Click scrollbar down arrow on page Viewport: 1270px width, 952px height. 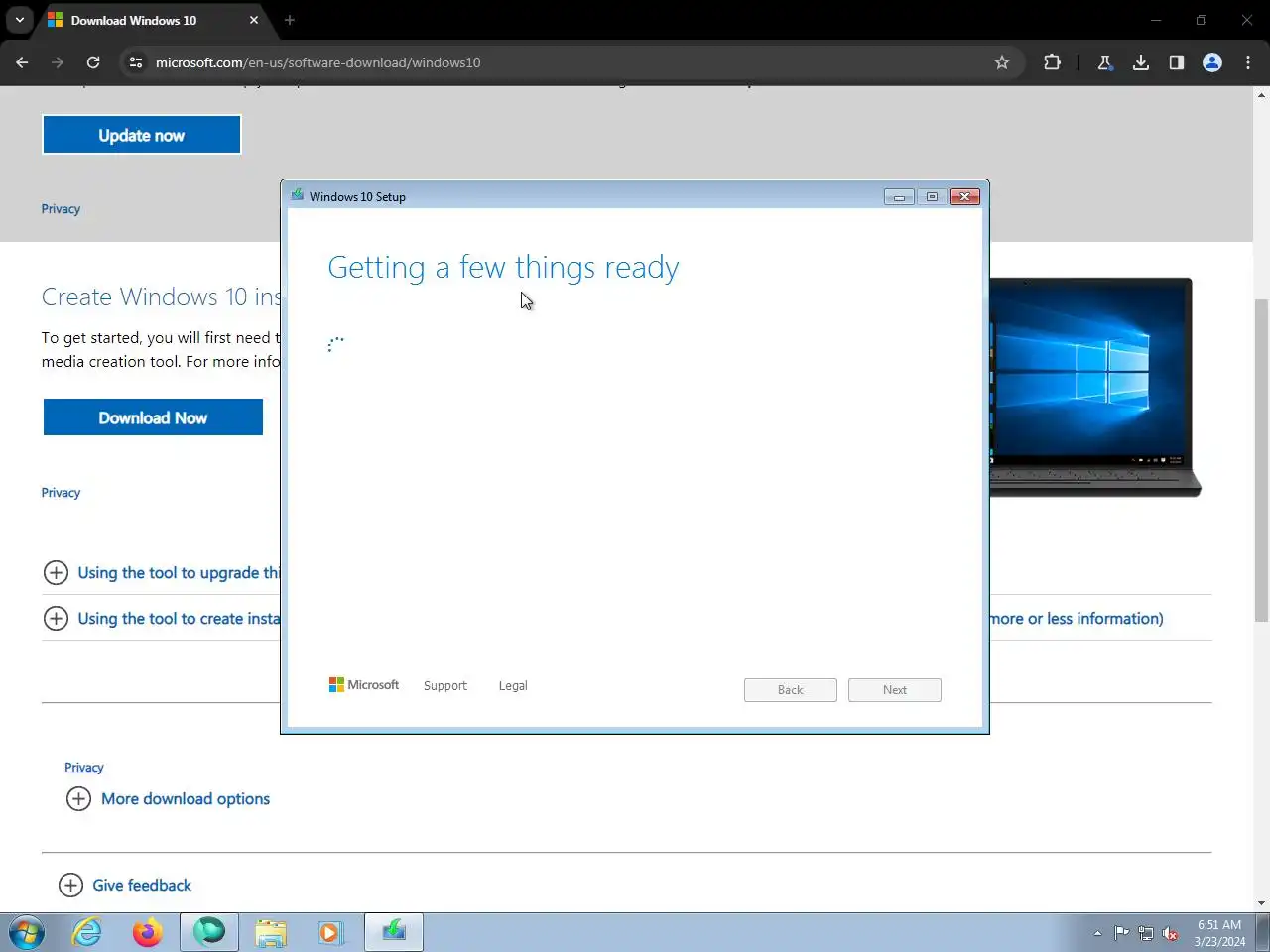click(x=1261, y=903)
